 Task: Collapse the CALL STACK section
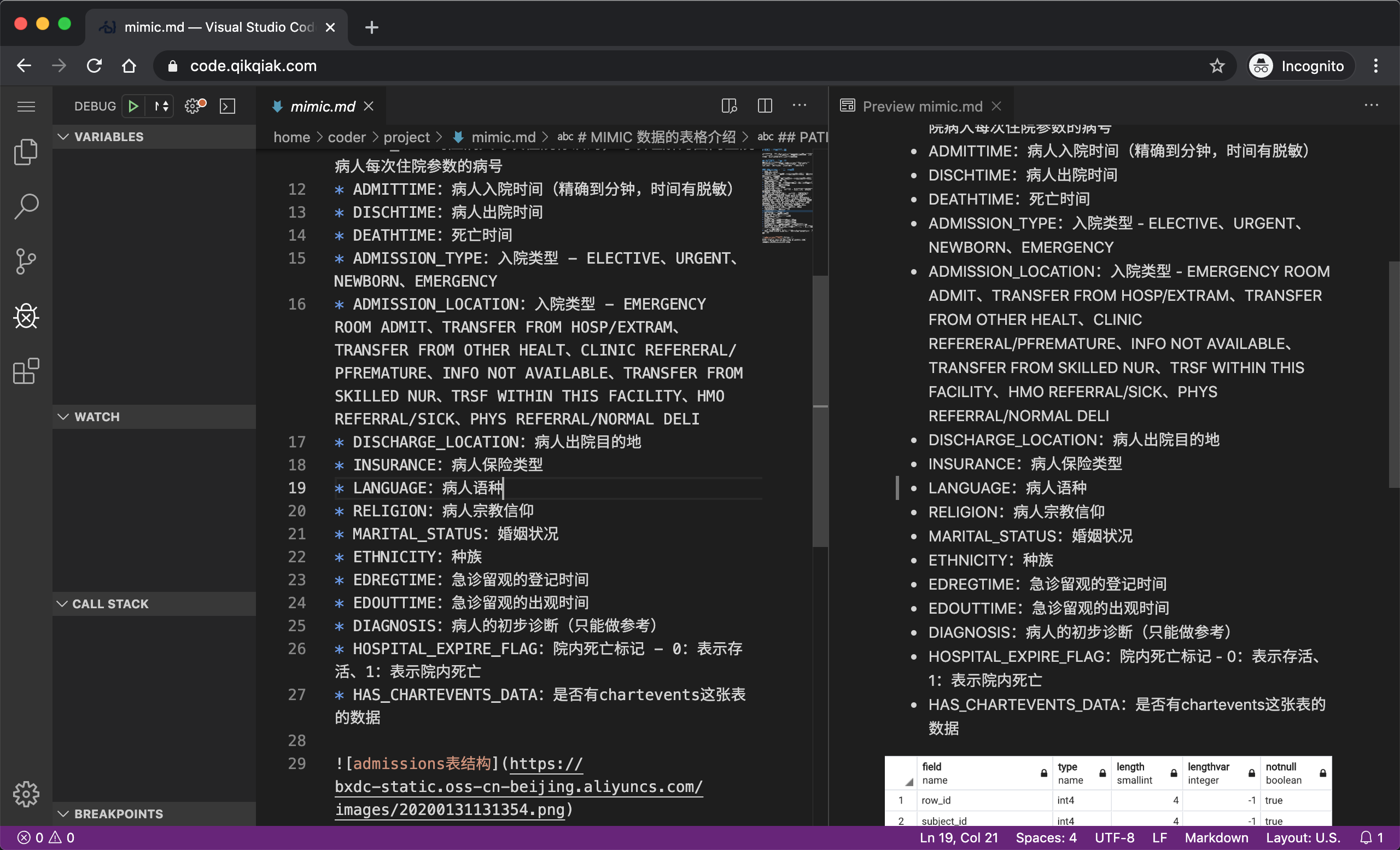click(154, 603)
